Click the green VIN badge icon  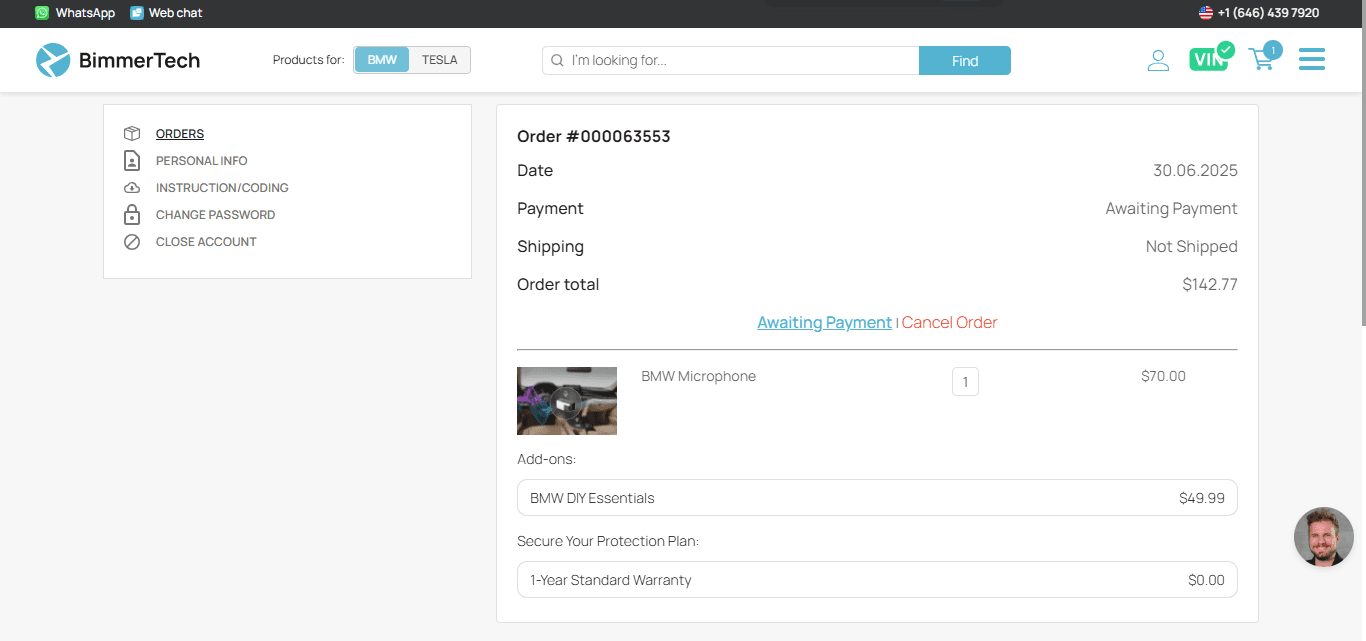click(1209, 60)
